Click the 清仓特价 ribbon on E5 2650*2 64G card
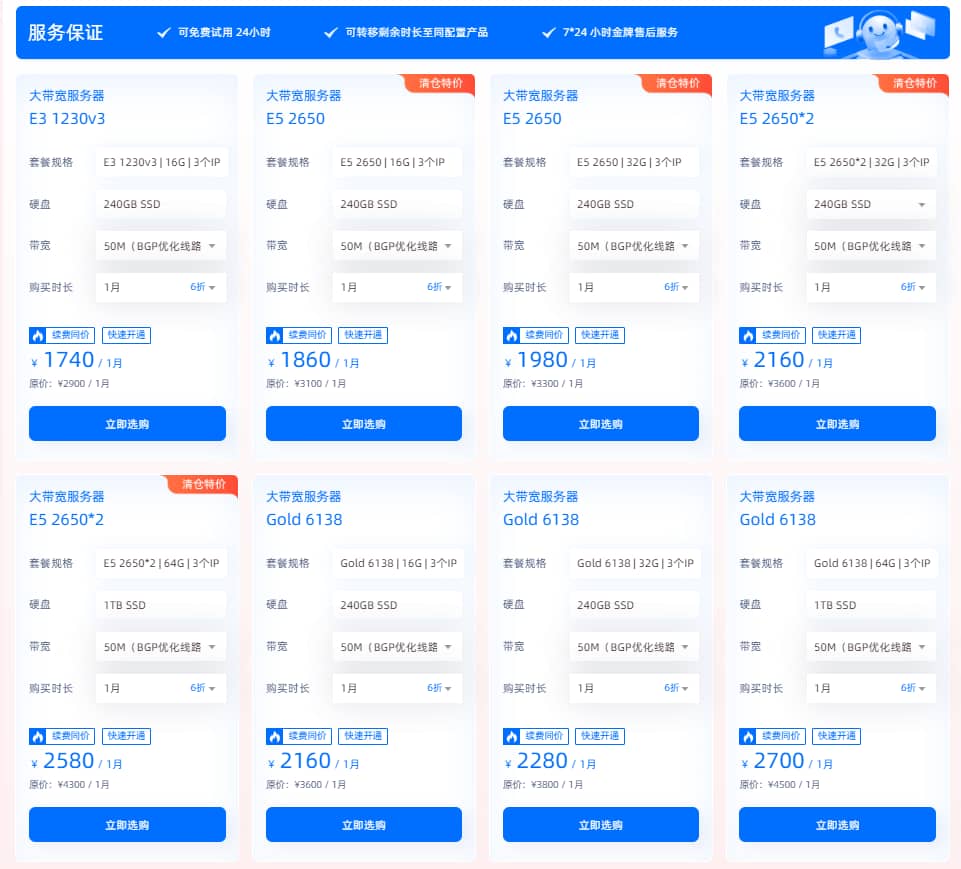This screenshot has width=961, height=869. tap(204, 486)
